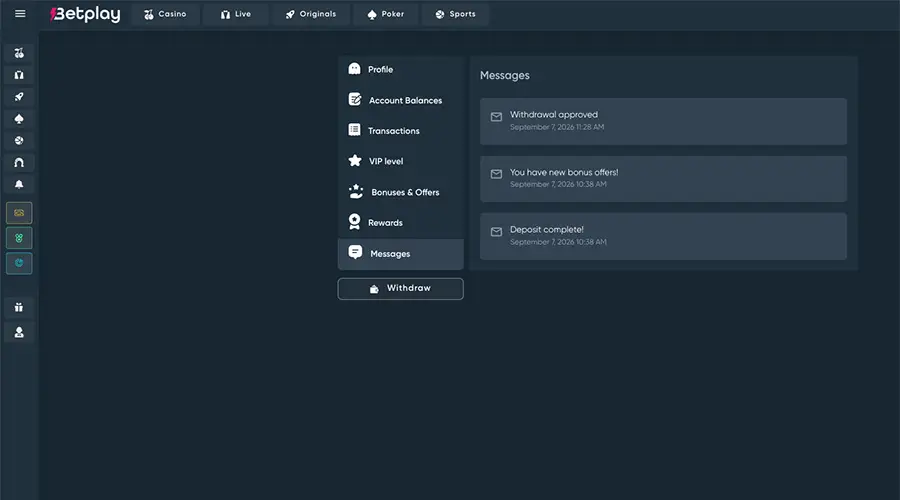Screen dimensions: 900x500
Task: Click the bell notifications sidebar icon
Action: pyautogui.click(x=19, y=184)
